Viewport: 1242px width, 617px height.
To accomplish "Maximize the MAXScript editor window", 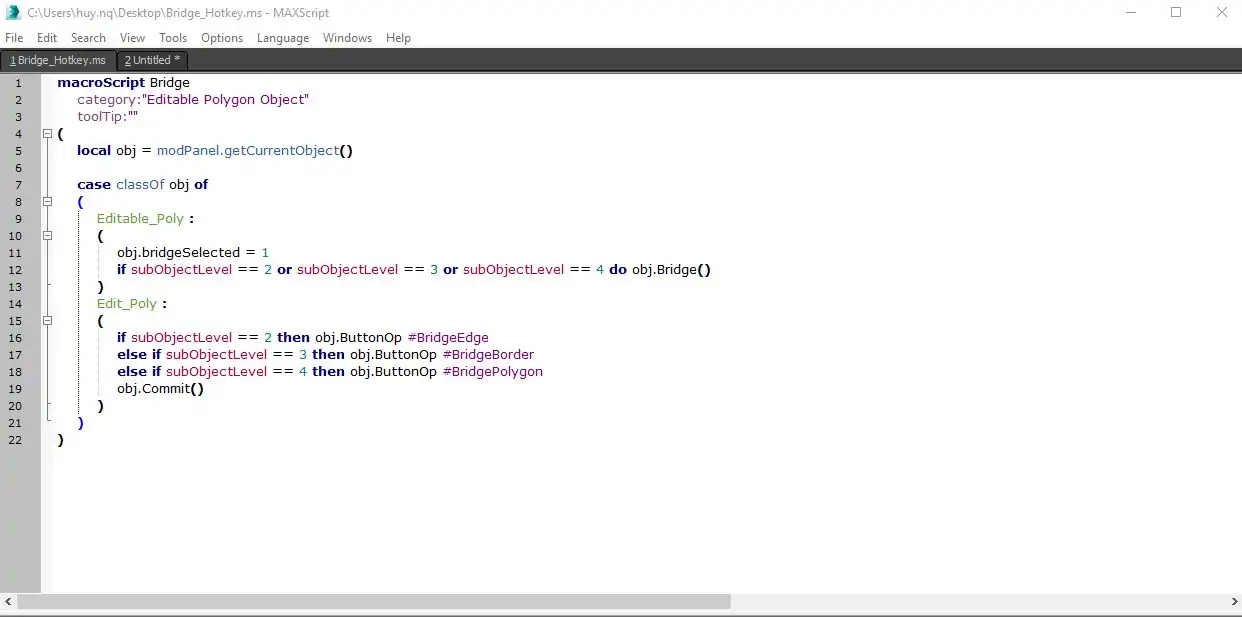I will click(1176, 13).
